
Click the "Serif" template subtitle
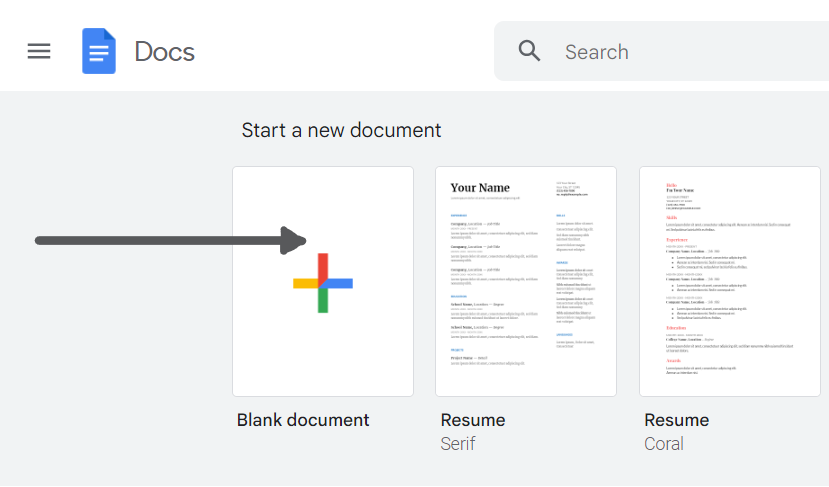coord(458,444)
